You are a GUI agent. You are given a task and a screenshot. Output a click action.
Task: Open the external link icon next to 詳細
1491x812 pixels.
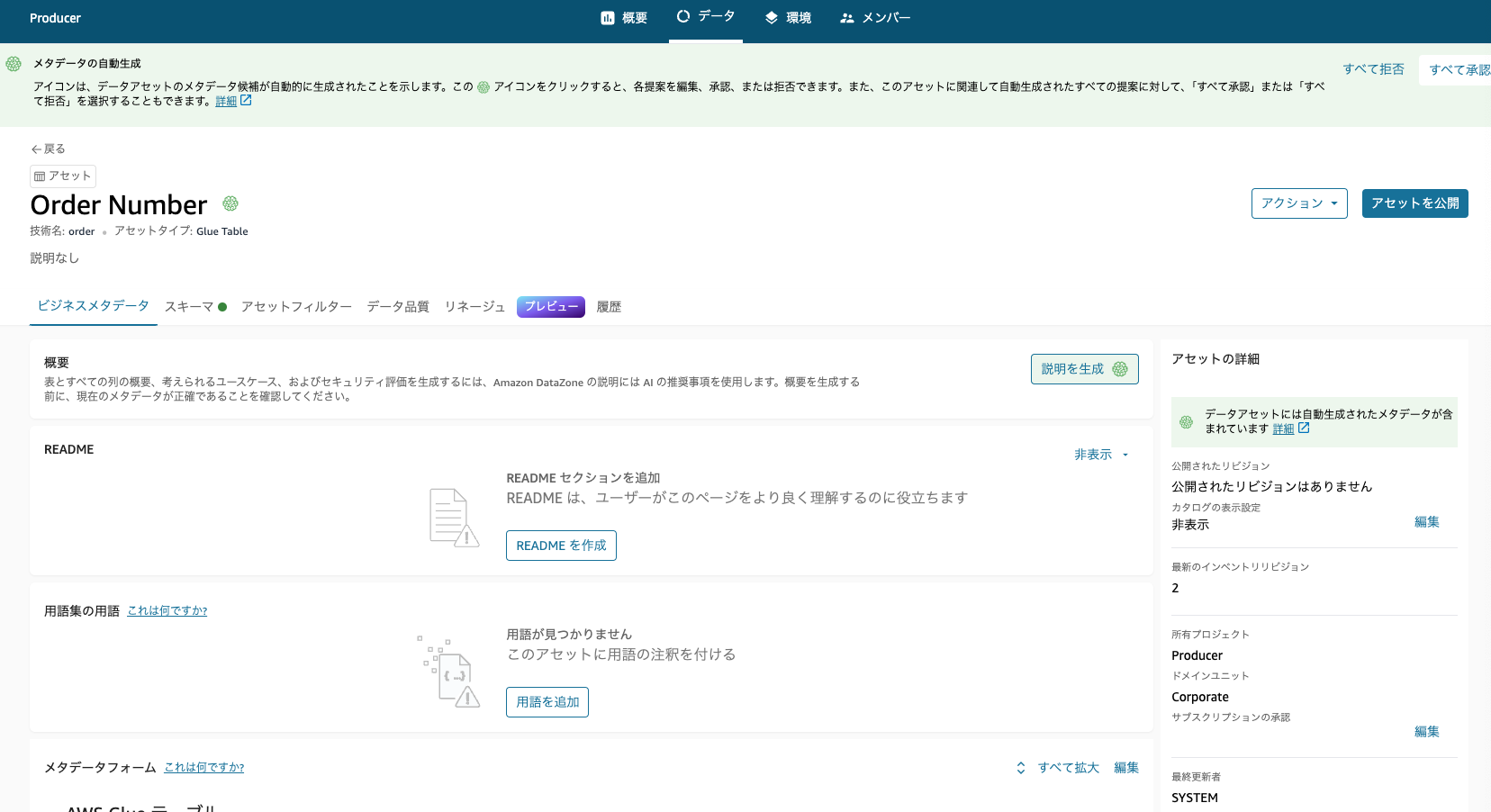pyautogui.click(x=246, y=101)
